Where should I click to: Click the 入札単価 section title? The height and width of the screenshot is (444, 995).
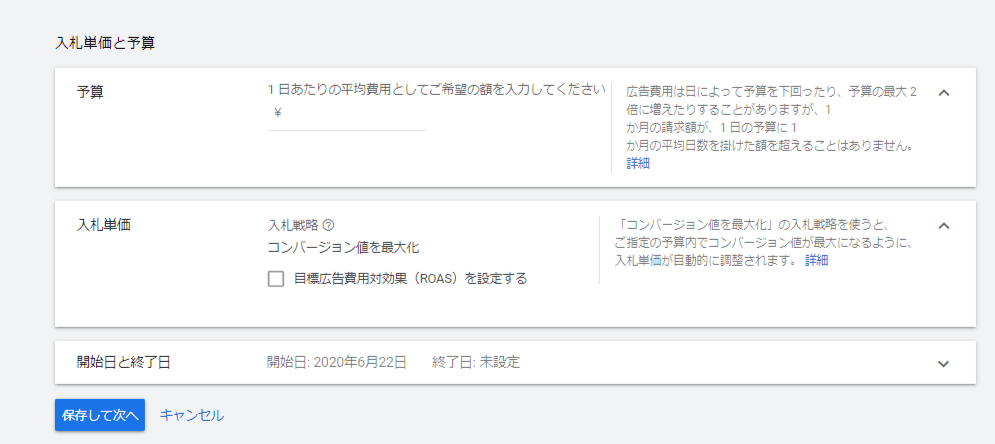(104, 225)
